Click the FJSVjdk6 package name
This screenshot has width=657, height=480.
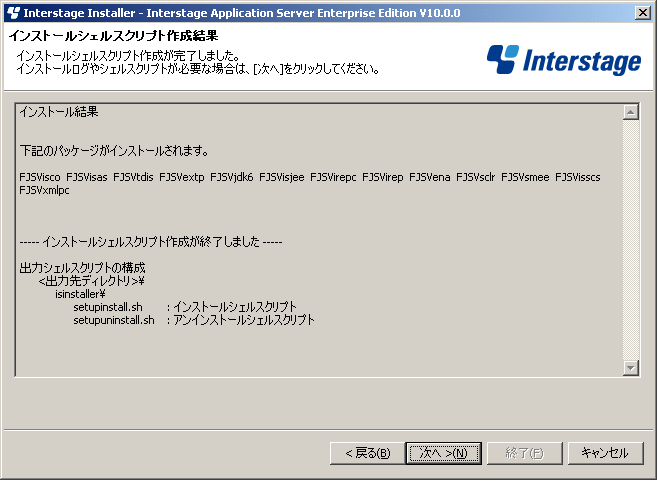coord(232,177)
